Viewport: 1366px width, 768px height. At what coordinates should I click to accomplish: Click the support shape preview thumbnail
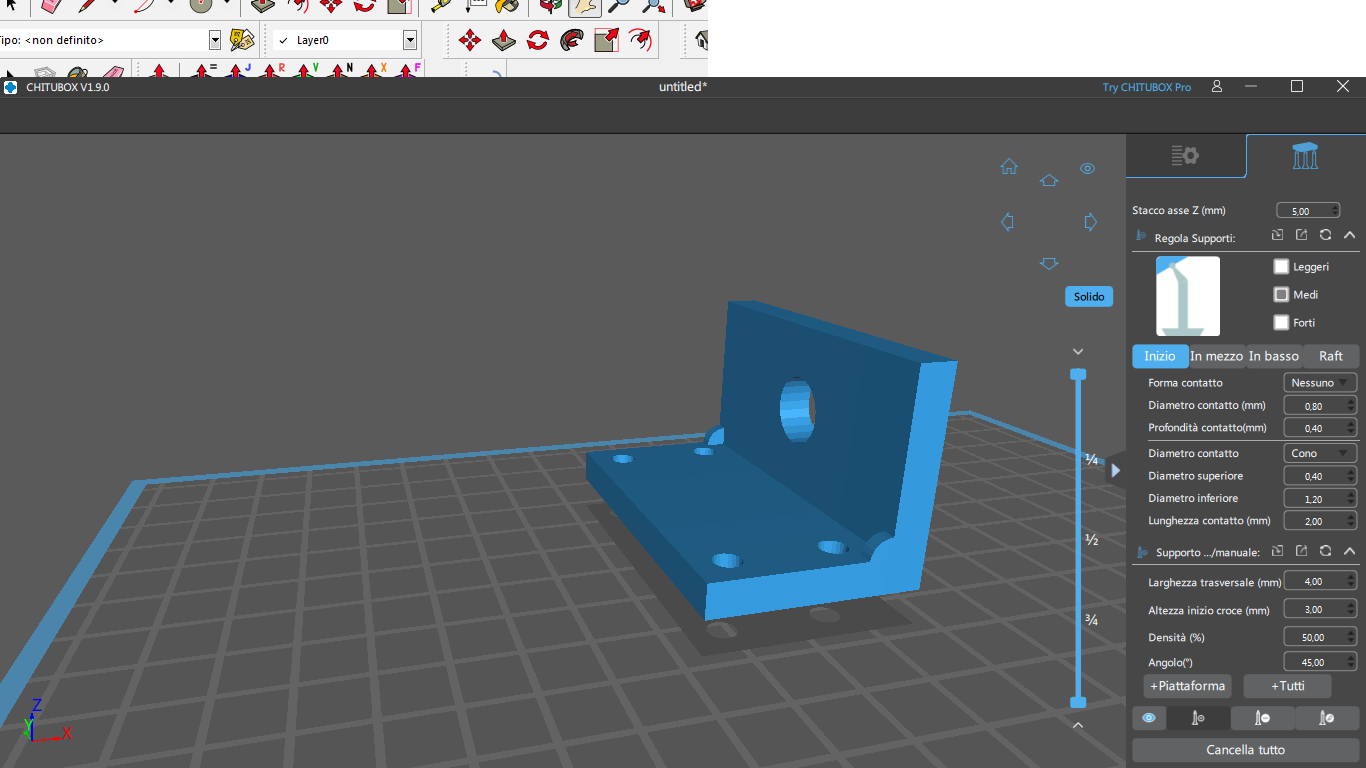click(1188, 296)
